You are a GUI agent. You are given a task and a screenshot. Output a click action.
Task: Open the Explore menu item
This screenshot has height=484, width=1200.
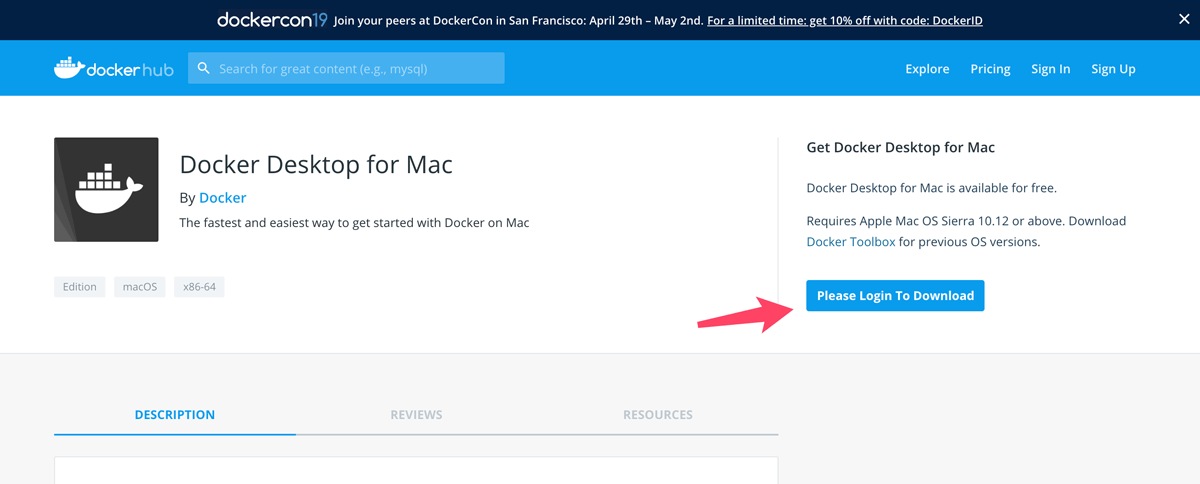click(927, 69)
